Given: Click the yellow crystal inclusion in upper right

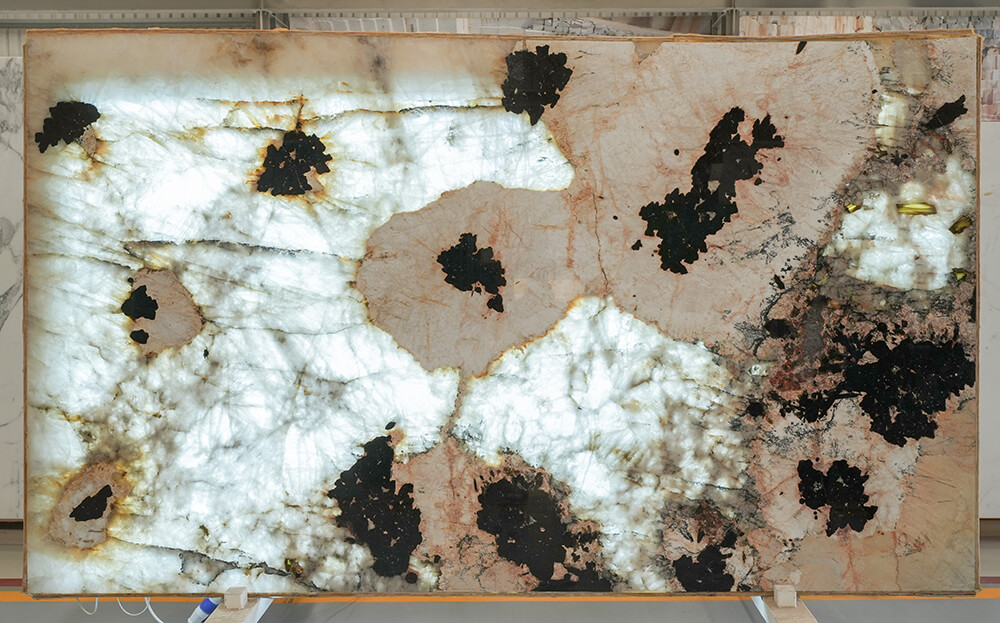Looking at the screenshot, I should tap(916, 208).
